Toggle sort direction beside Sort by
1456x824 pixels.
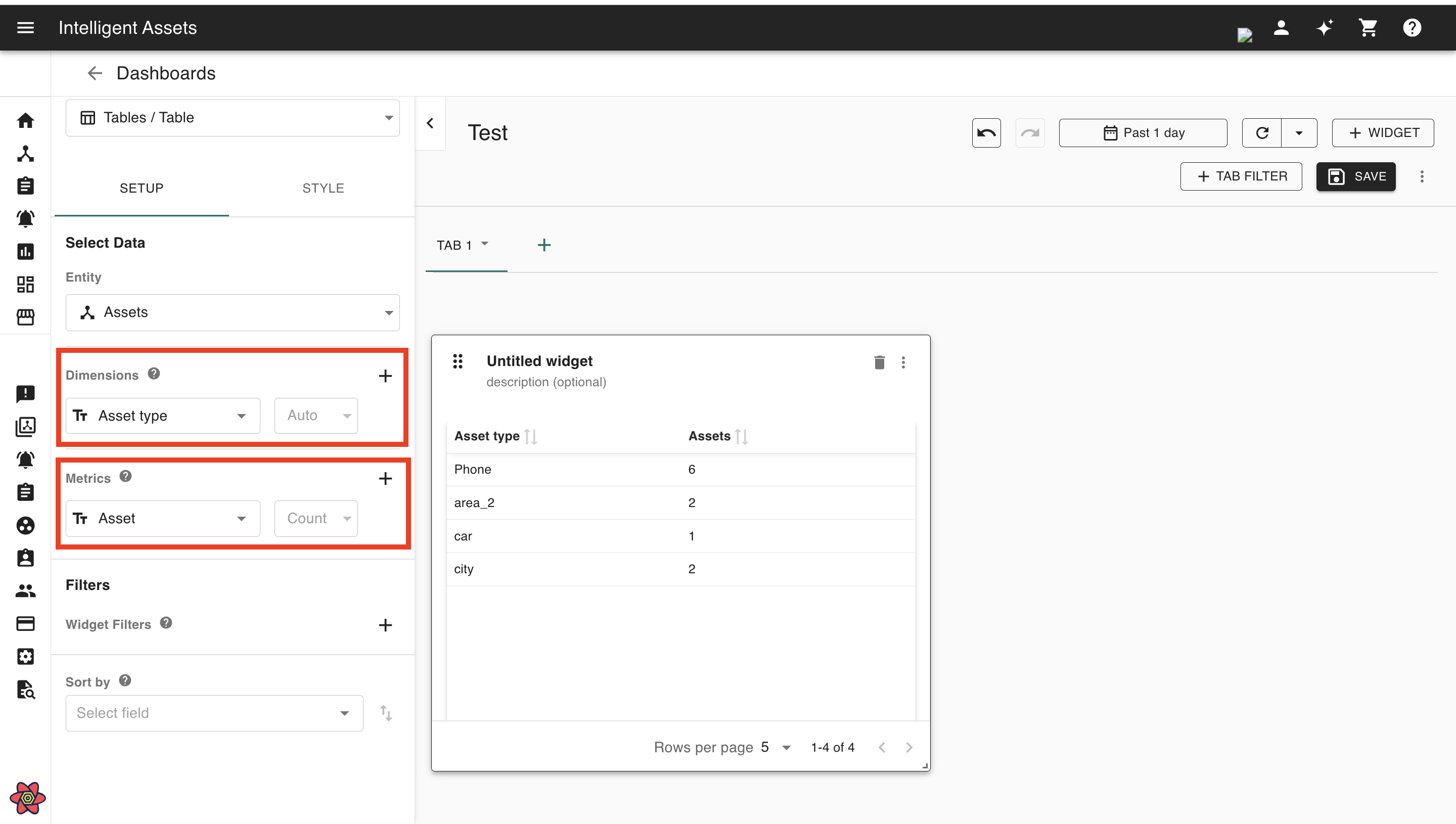(386, 713)
